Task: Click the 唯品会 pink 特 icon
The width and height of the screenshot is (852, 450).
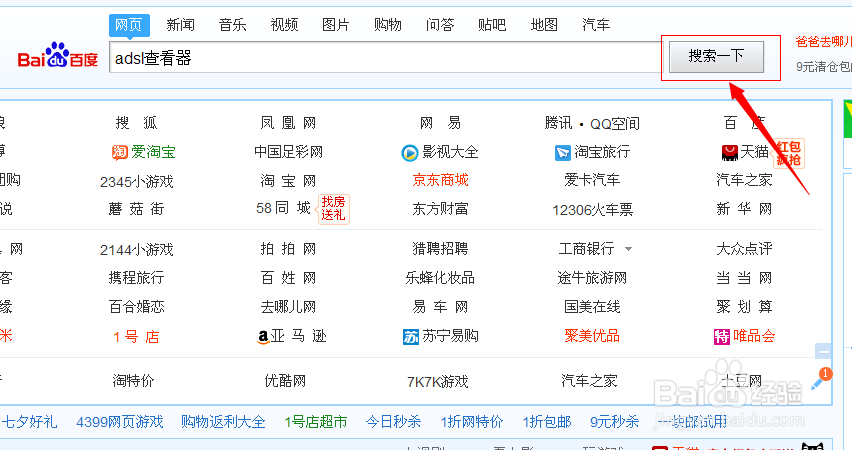Action: pyautogui.click(x=722, y=337)
